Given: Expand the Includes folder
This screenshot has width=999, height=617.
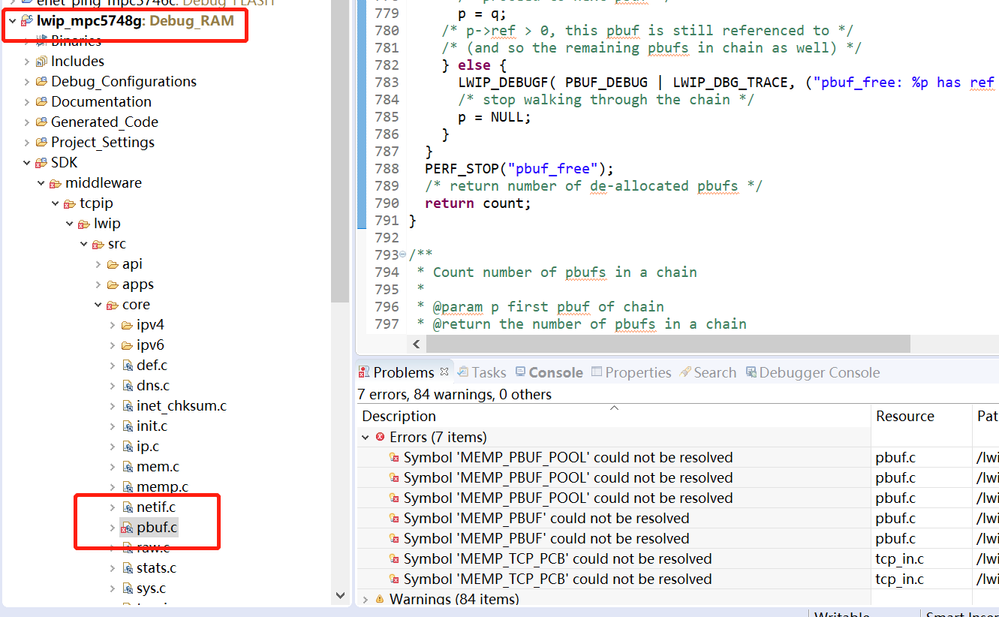Looking at the screenshot, I should pos(27,61).
